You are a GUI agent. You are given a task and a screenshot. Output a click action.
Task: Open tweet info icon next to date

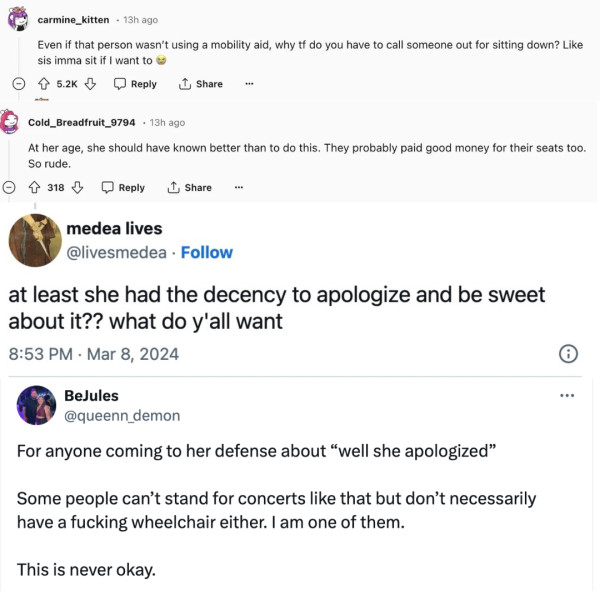(567, 352)
